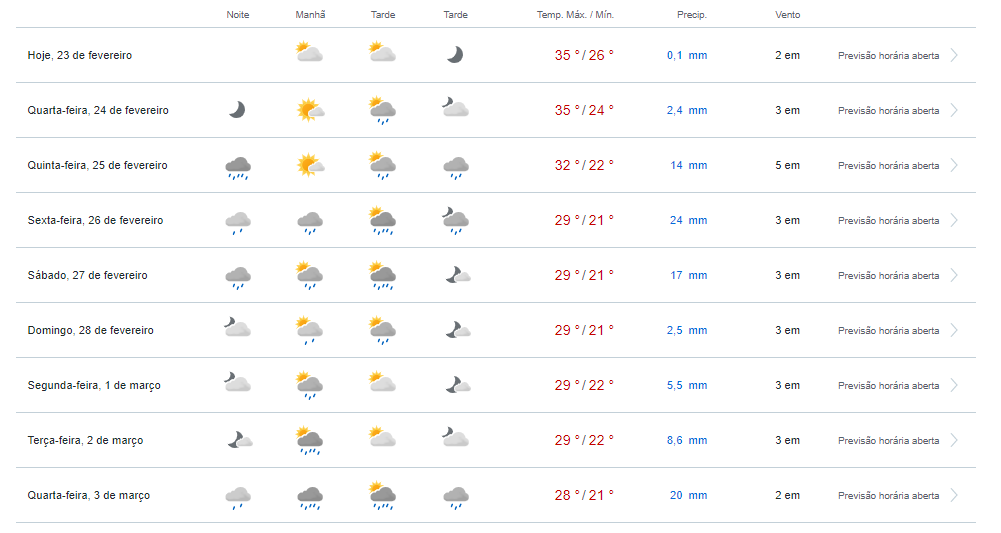Click the afternoon rain icon for Sexta-feira, 26 de fevereiro
This screenshot has height=533, width=1001.
tap(382, 221)
